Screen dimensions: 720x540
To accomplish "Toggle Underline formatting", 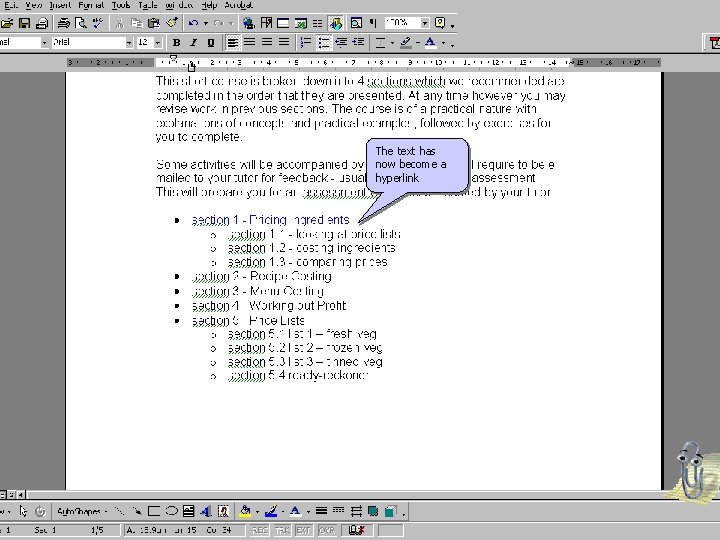I will [x=210, y=43].
